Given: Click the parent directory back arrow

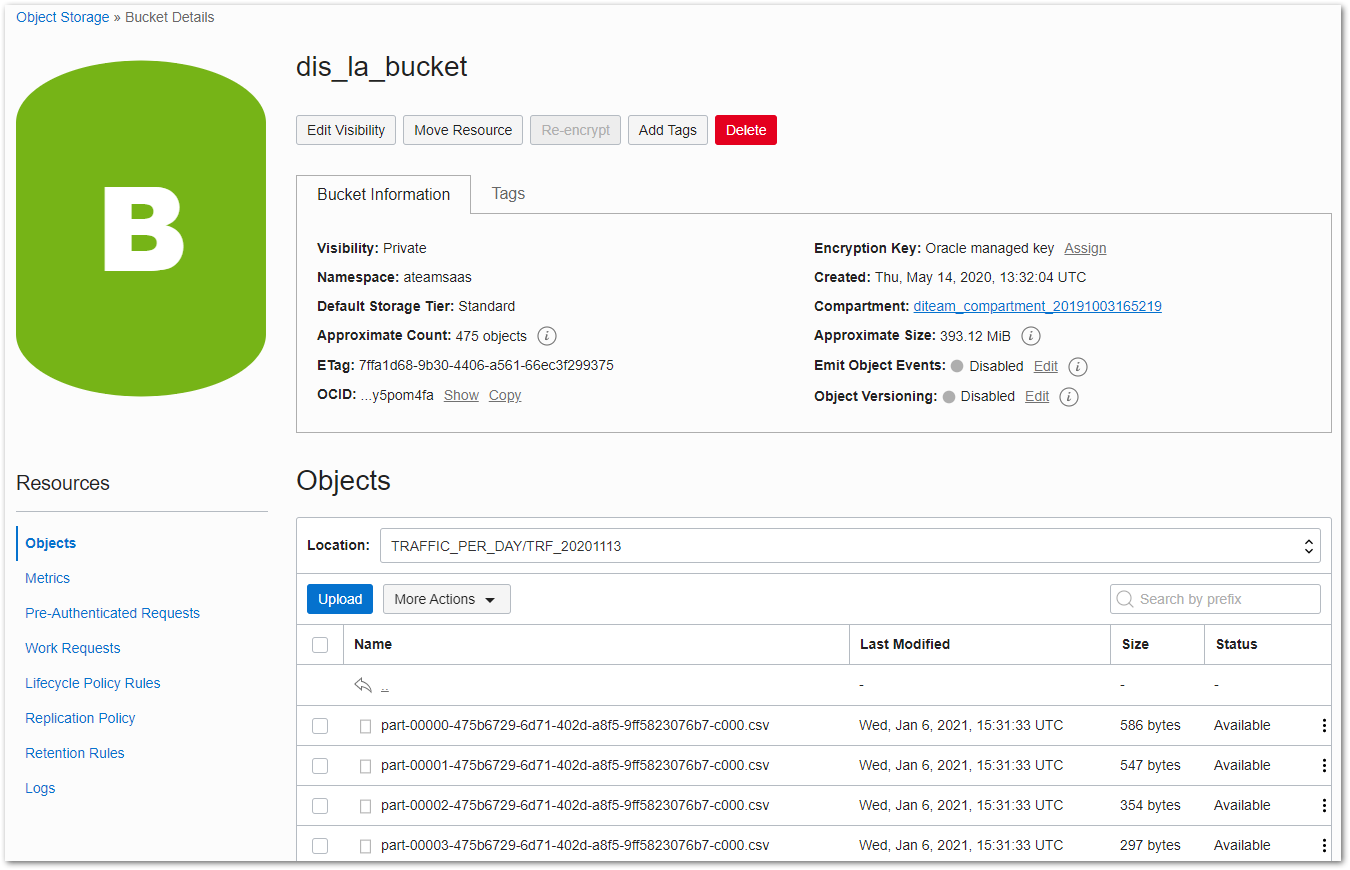Looking at the screenshot, I should (362, 685).
